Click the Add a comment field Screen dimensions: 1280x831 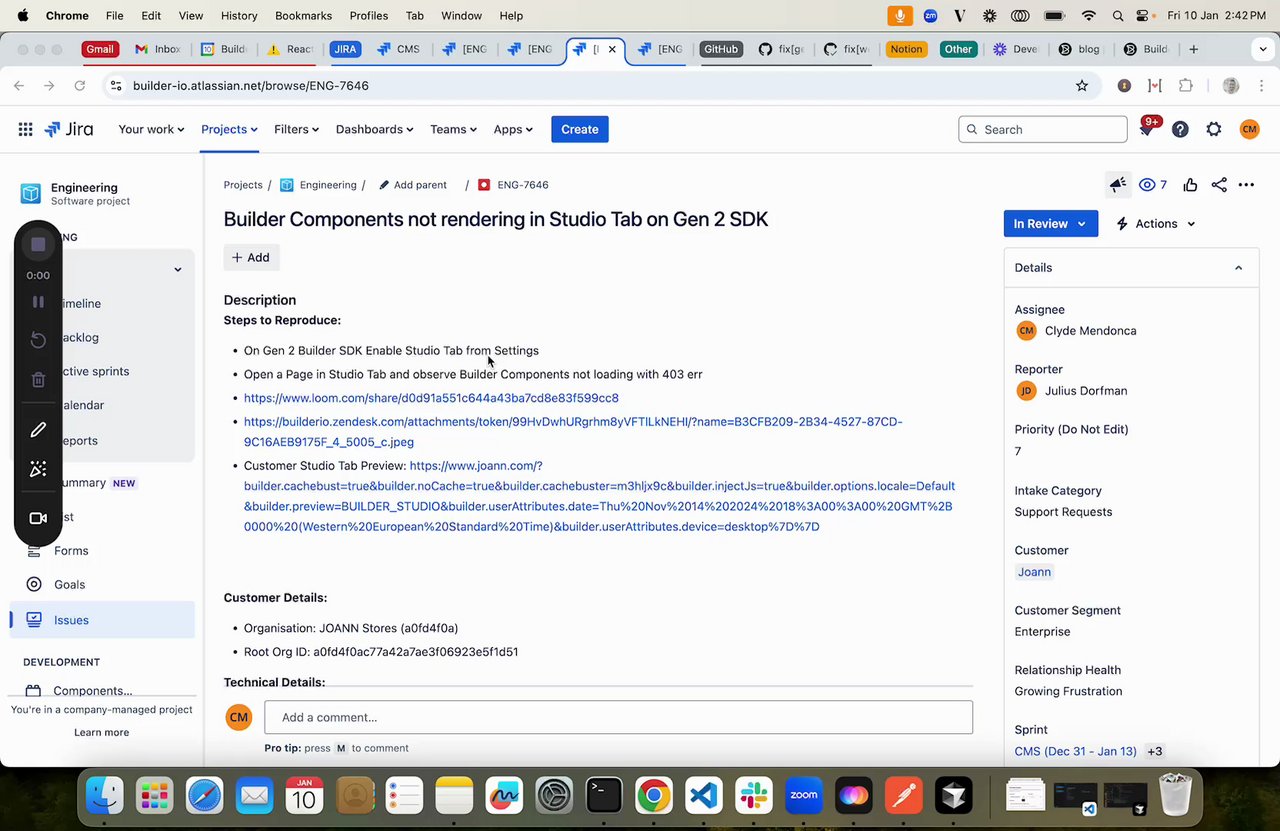pyautogui.click(x=618, y=717)
